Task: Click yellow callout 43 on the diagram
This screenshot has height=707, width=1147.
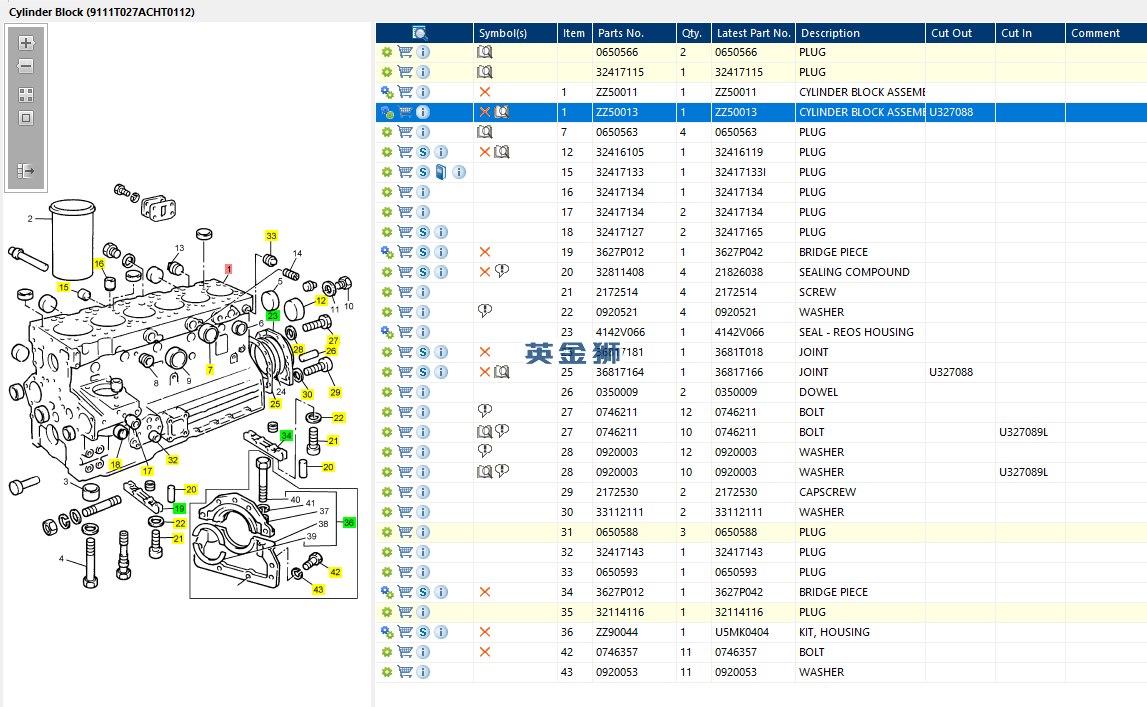Action: 318,590
